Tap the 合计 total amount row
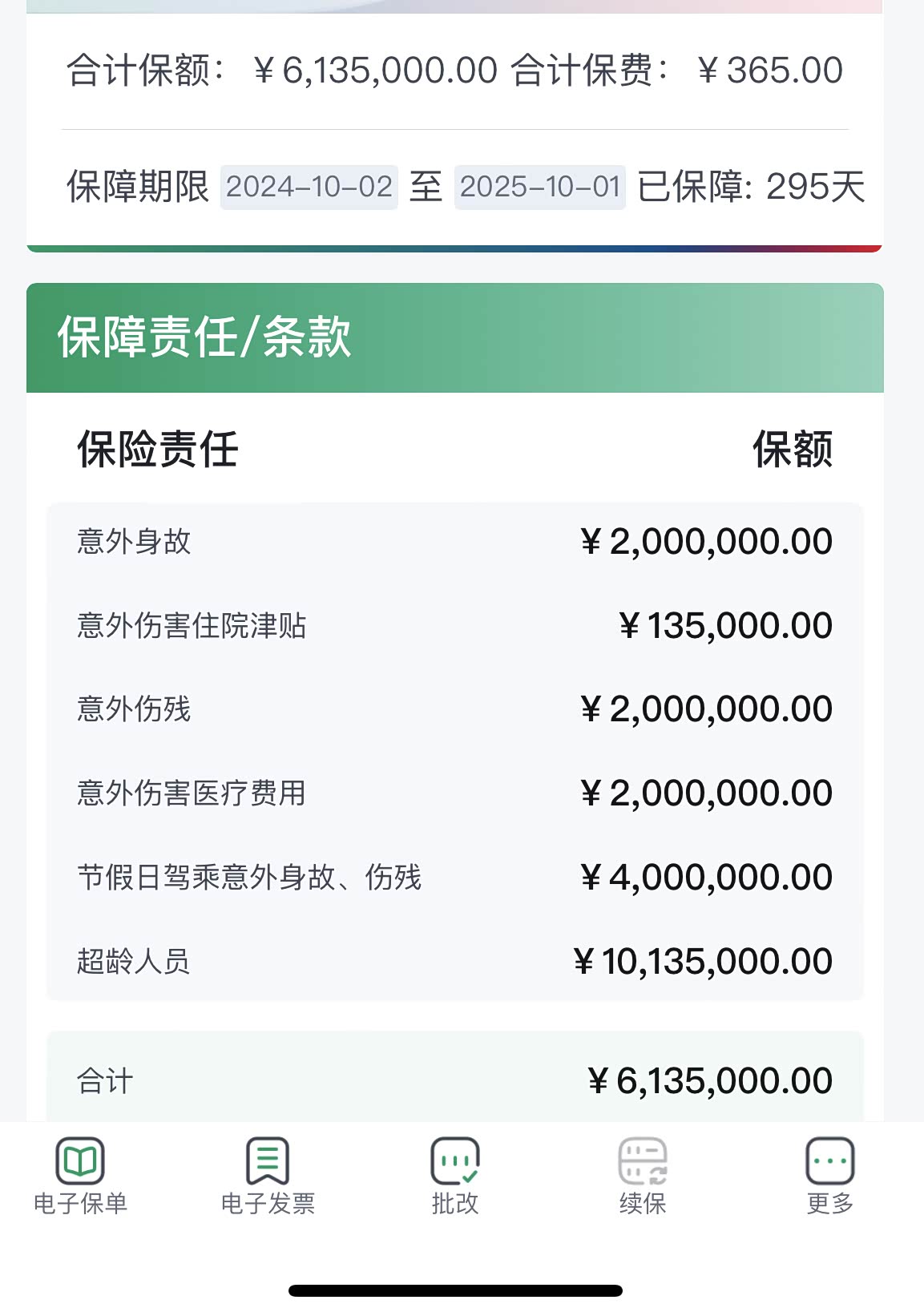 pyautogui.click(x=454, y=1080)
